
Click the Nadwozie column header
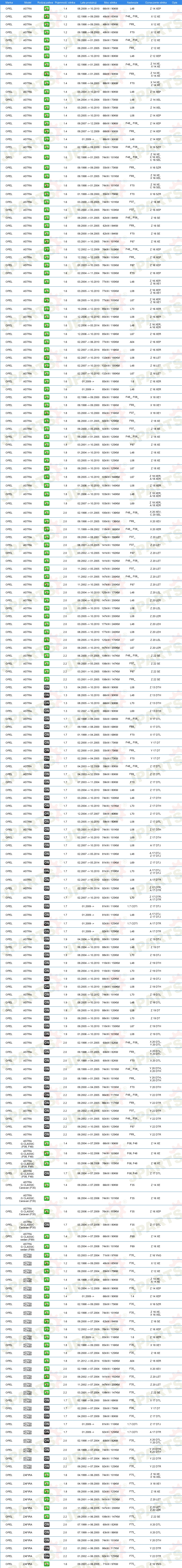133,2
